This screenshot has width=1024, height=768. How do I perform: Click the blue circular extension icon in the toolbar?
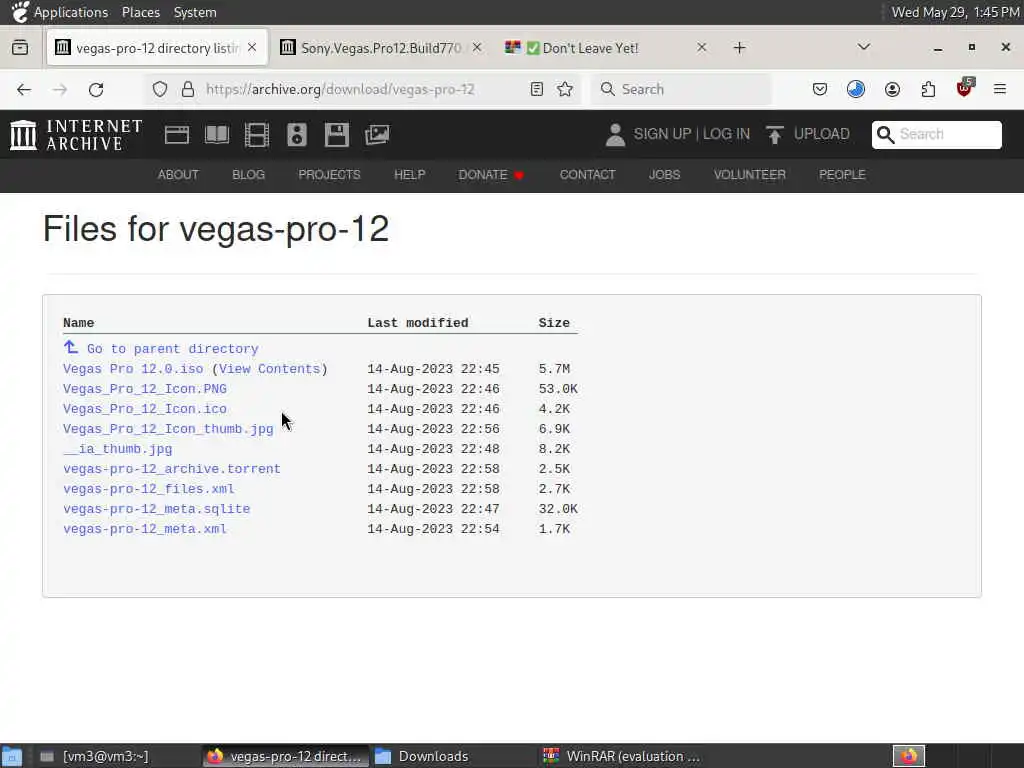856,89
